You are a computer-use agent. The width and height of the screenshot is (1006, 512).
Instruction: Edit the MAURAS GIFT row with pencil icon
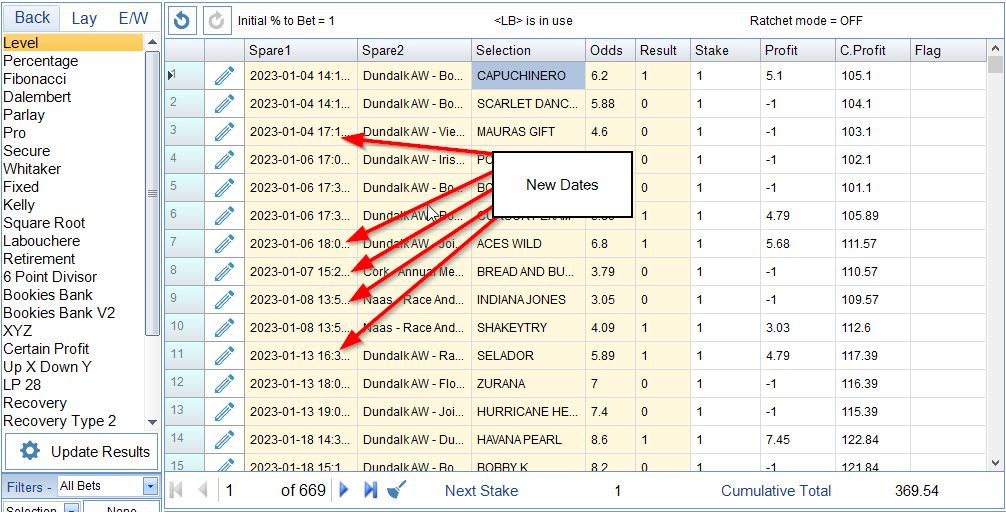point(224,132)
